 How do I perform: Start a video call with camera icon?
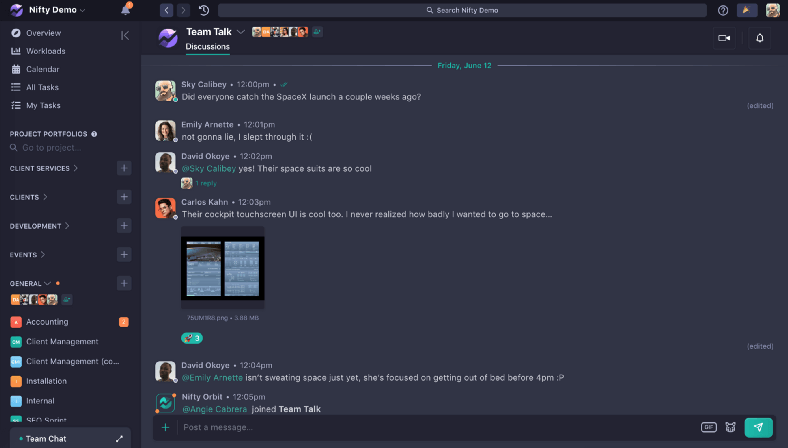click(x=724, y=38)
